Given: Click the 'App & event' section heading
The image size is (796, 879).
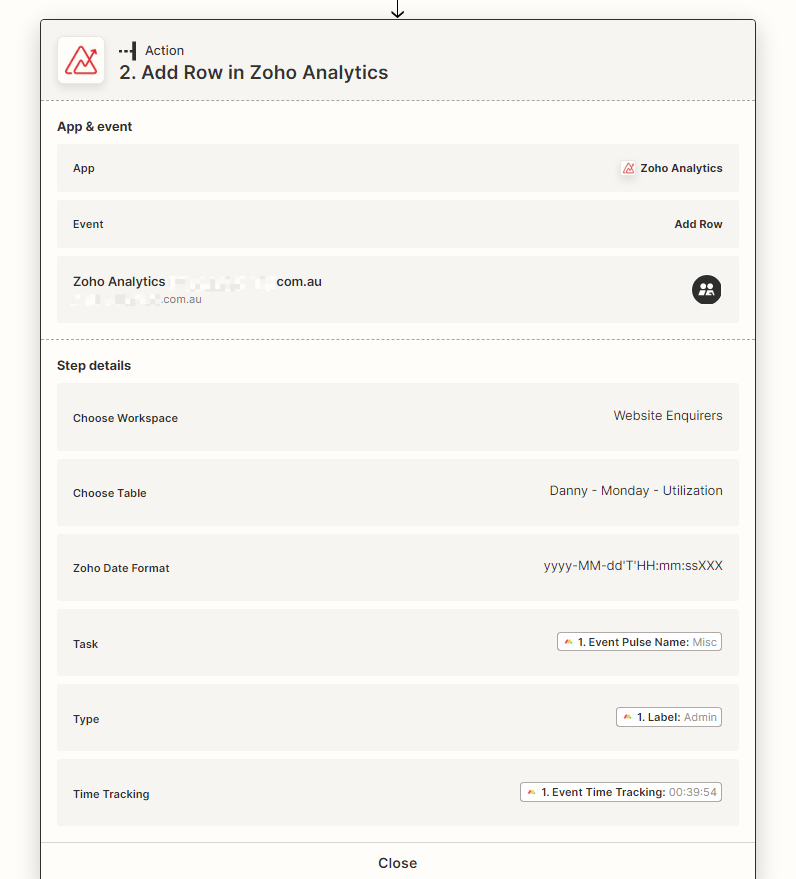Looking at the screenshot, I should pos(94,127).
